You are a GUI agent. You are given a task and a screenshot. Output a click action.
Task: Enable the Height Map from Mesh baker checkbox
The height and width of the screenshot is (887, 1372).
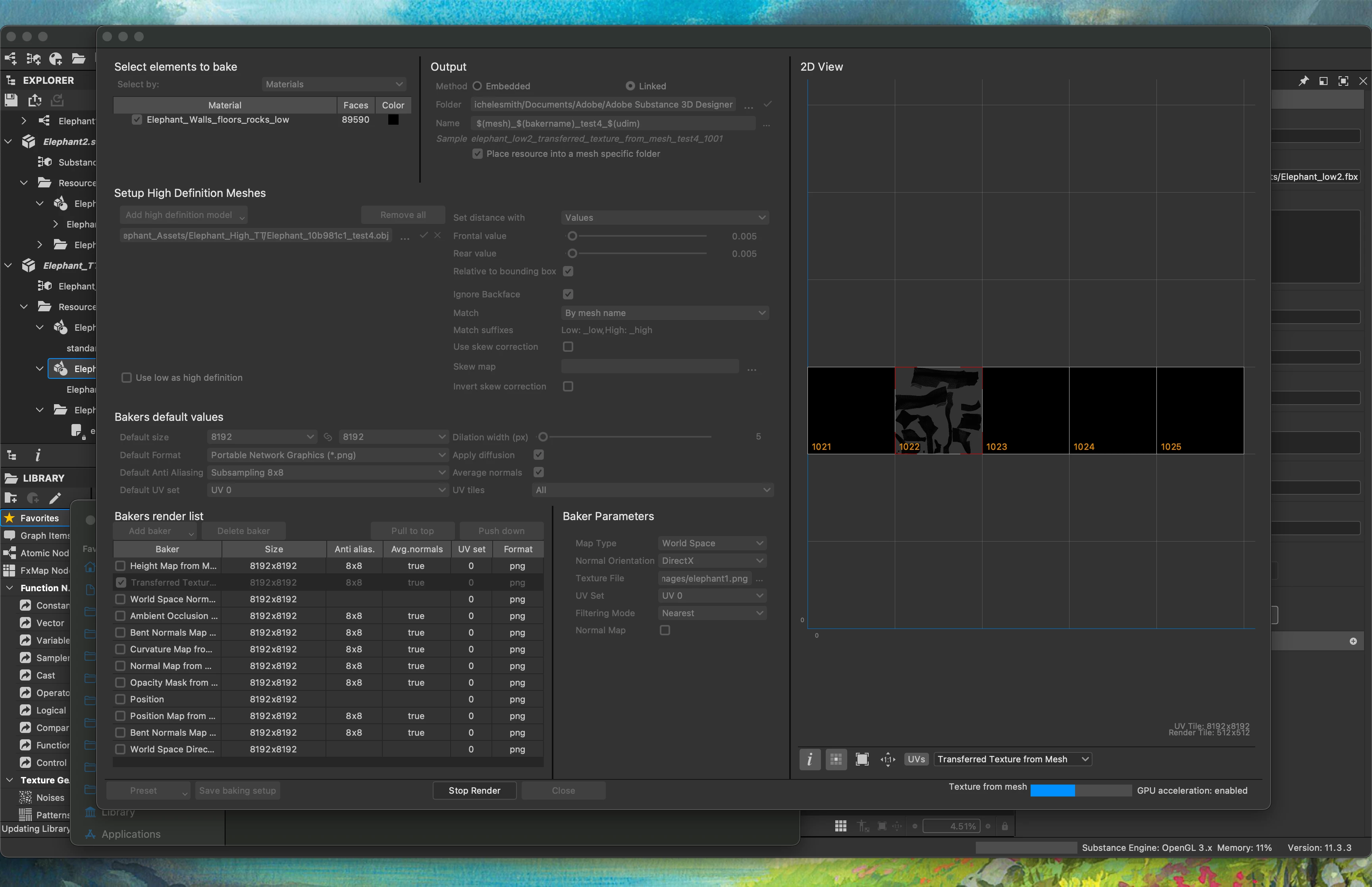[x=120, y=566]
